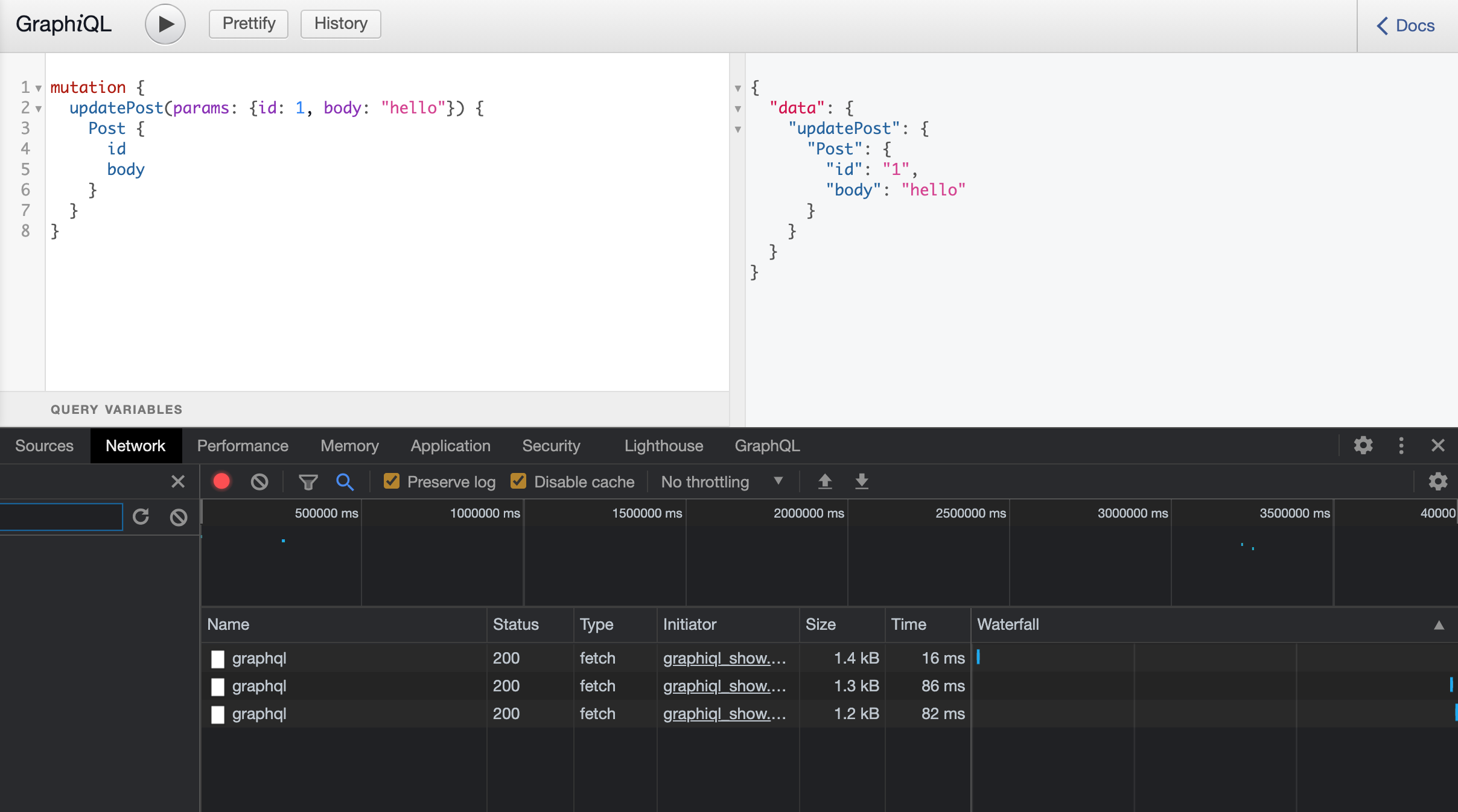
Task: Stop recording the network log
Action: tap(221, 481)
